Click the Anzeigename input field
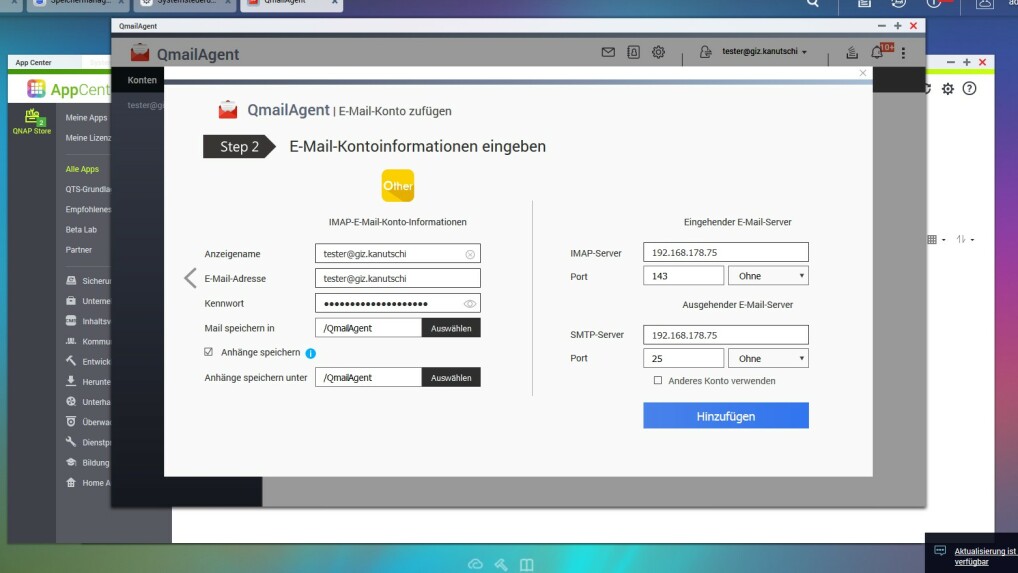Viewport: 1018px width, 573px height. (397, 254)
